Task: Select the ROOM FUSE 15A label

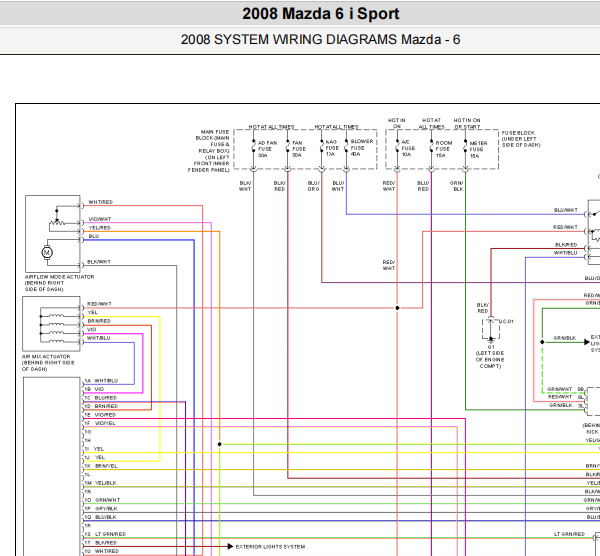Action: [x=443, y=149]
